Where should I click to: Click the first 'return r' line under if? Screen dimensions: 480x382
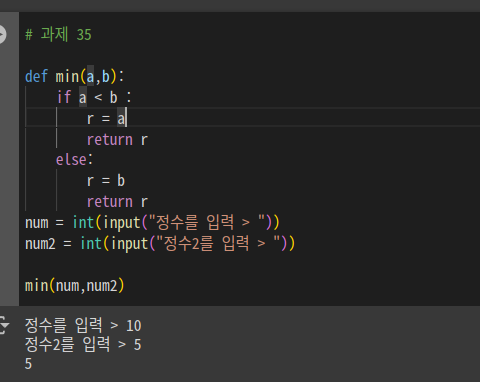pyautogui.click(x=117, y=139)
